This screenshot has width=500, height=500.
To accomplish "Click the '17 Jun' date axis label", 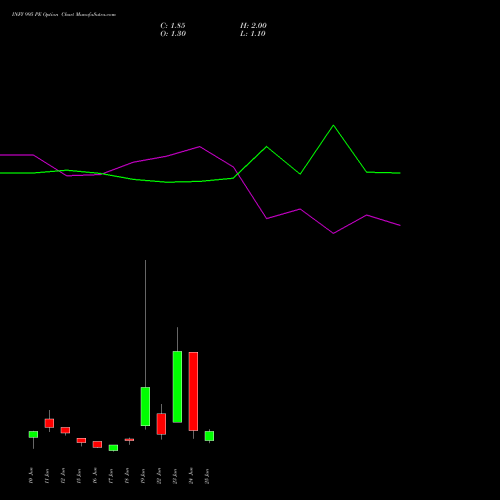I will click(x=111, y=476).
